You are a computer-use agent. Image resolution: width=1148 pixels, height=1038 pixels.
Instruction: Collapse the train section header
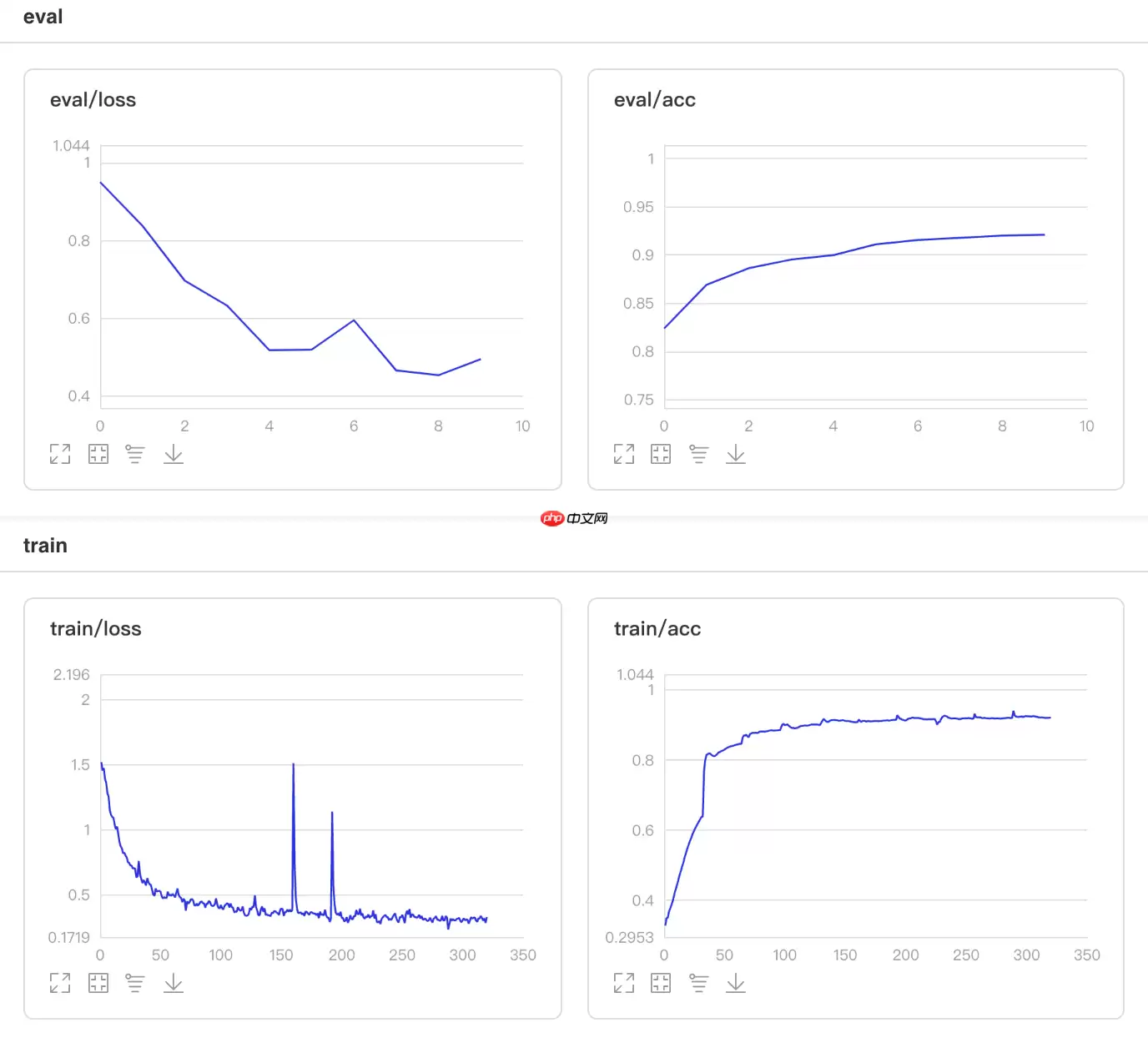click(45, 546)
